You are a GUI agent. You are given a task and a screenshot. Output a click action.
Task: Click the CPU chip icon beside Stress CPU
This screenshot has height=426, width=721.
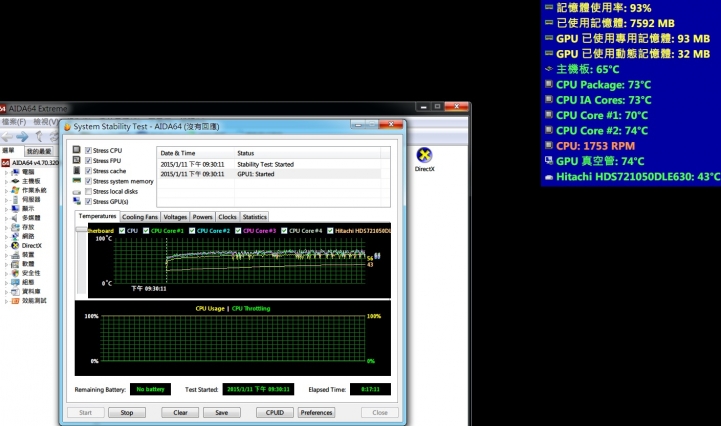click(77, 150)
